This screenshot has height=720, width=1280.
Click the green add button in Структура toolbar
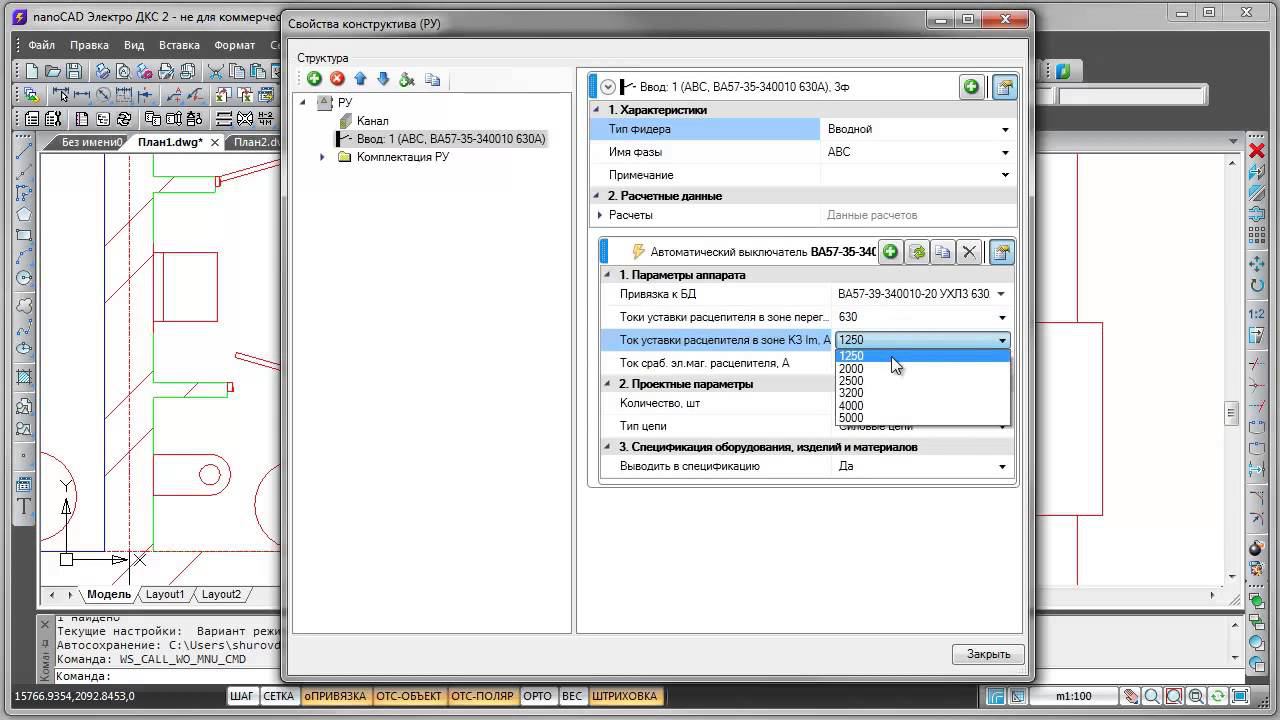(314, 79)
